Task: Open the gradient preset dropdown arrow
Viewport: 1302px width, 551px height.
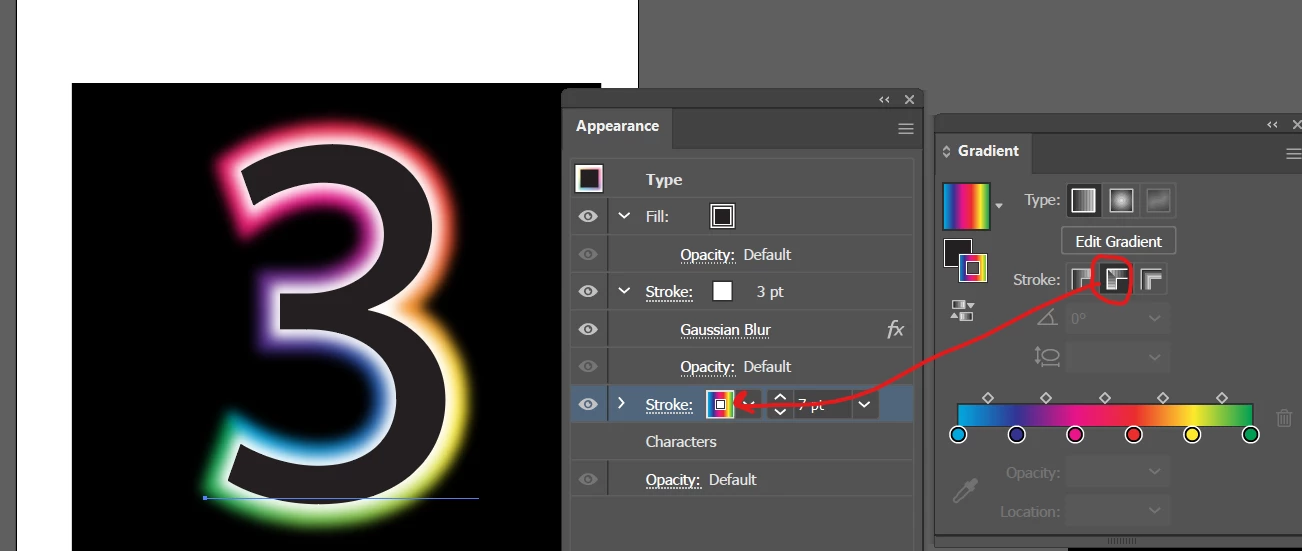Action: point(998,205)
